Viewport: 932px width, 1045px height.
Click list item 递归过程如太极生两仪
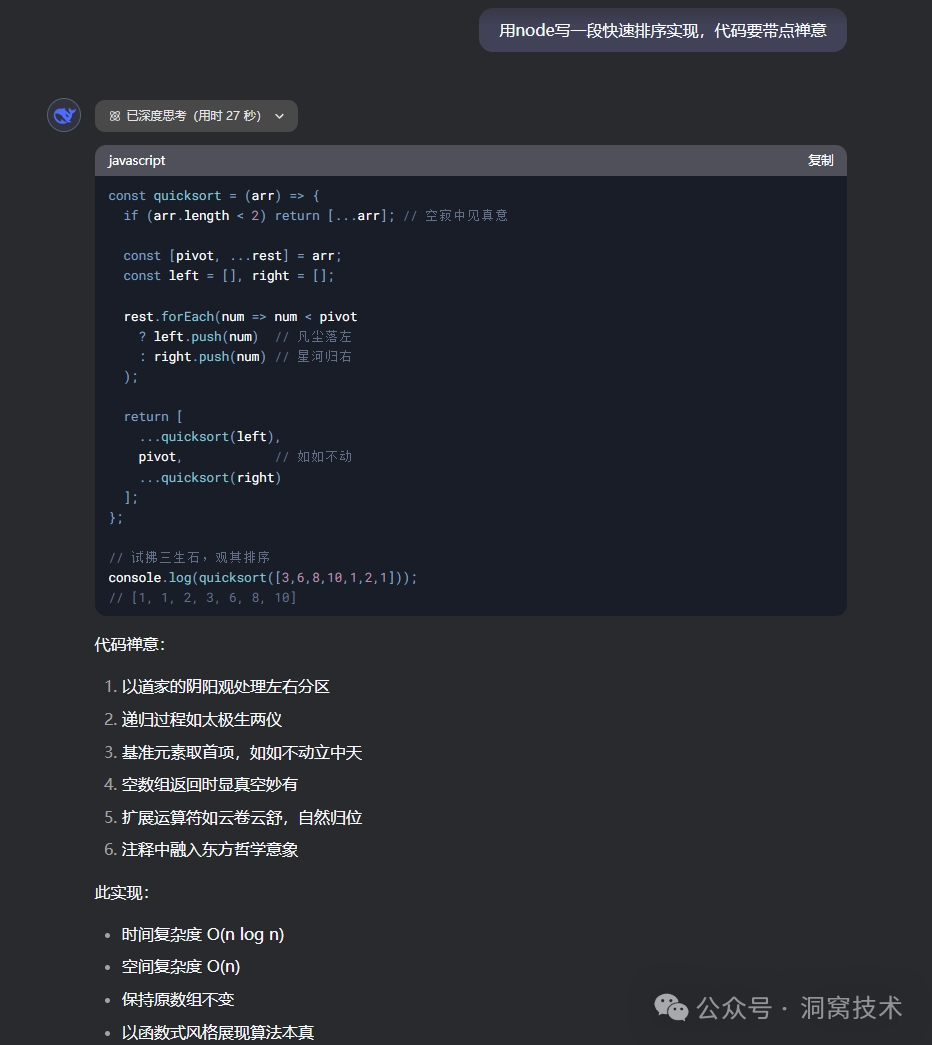tap(201, 720)
